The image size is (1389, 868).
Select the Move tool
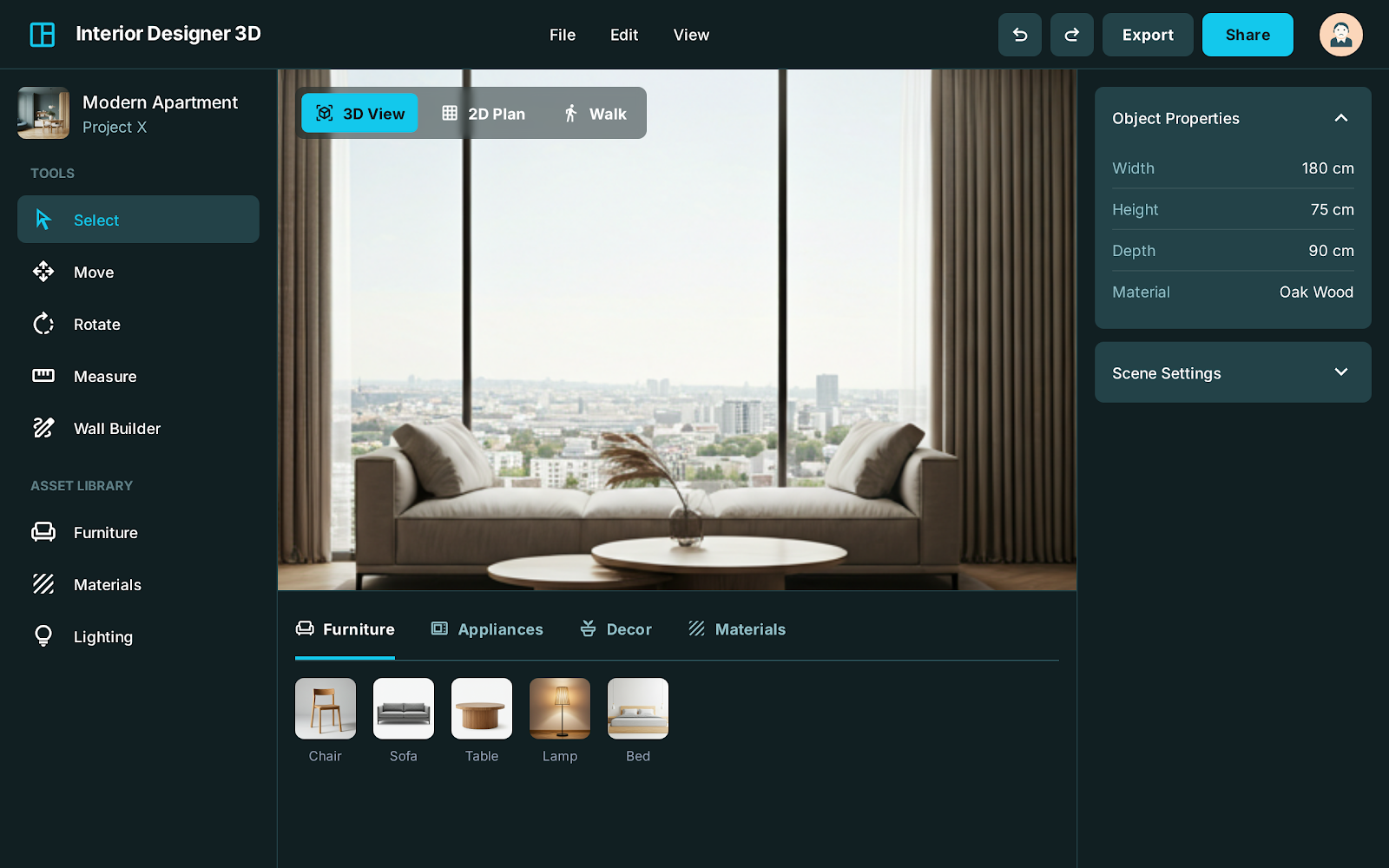[x=94, y=272]
